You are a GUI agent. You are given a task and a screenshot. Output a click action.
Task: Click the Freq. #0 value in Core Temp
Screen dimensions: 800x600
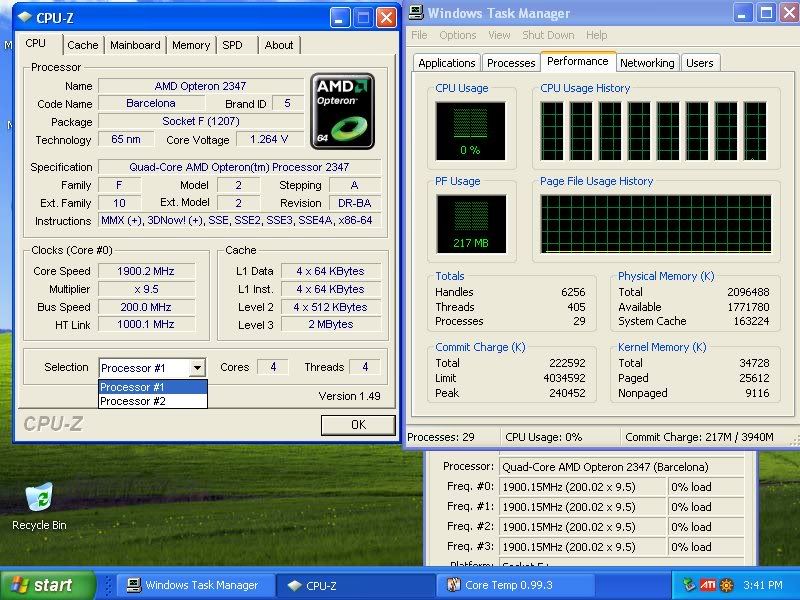(582, 487)
